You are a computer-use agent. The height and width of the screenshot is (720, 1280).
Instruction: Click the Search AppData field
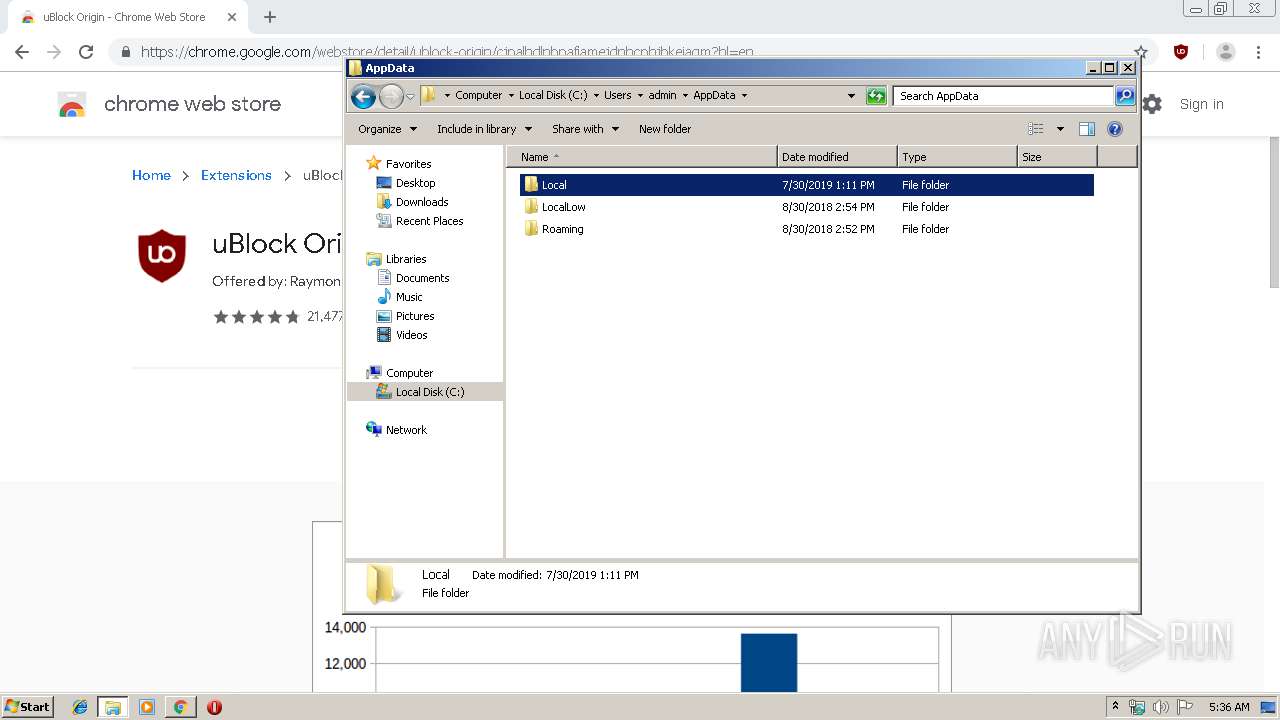click(x=1003, y=96)
